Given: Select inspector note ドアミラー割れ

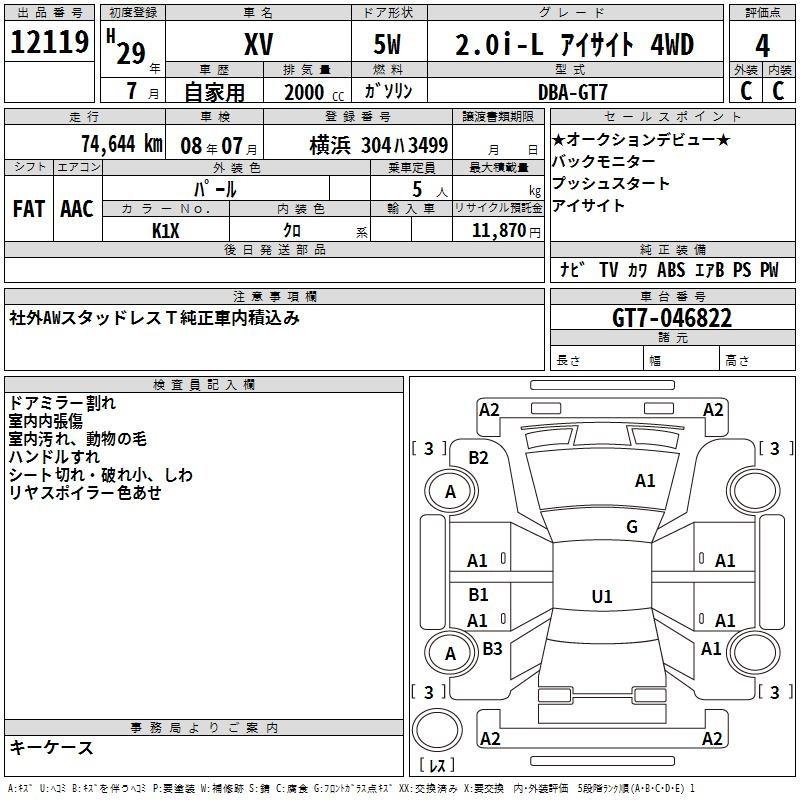Looking at the screenshot, I should (62, 403).
